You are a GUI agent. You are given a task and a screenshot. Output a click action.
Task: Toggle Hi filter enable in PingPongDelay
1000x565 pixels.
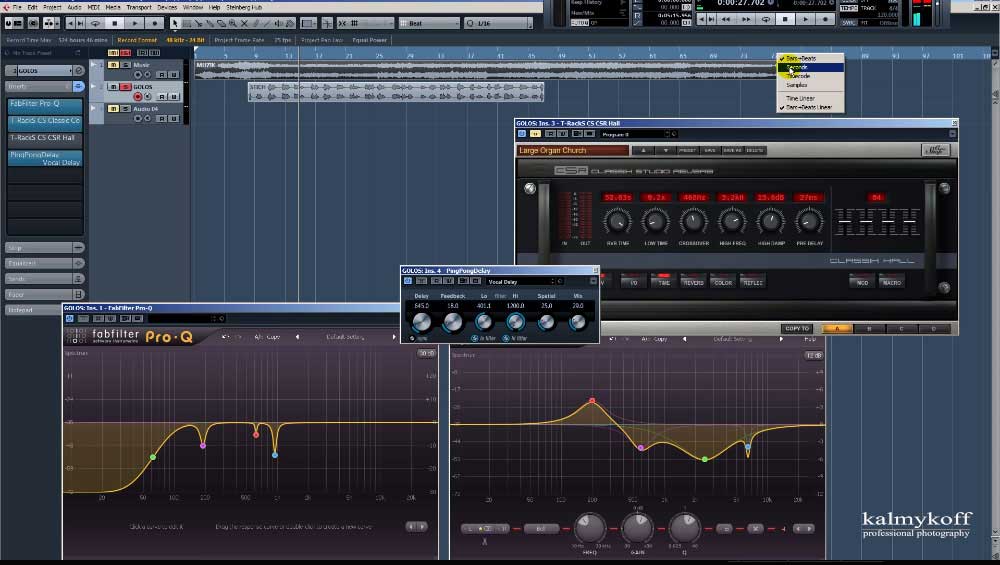click(x=506, y=338)
